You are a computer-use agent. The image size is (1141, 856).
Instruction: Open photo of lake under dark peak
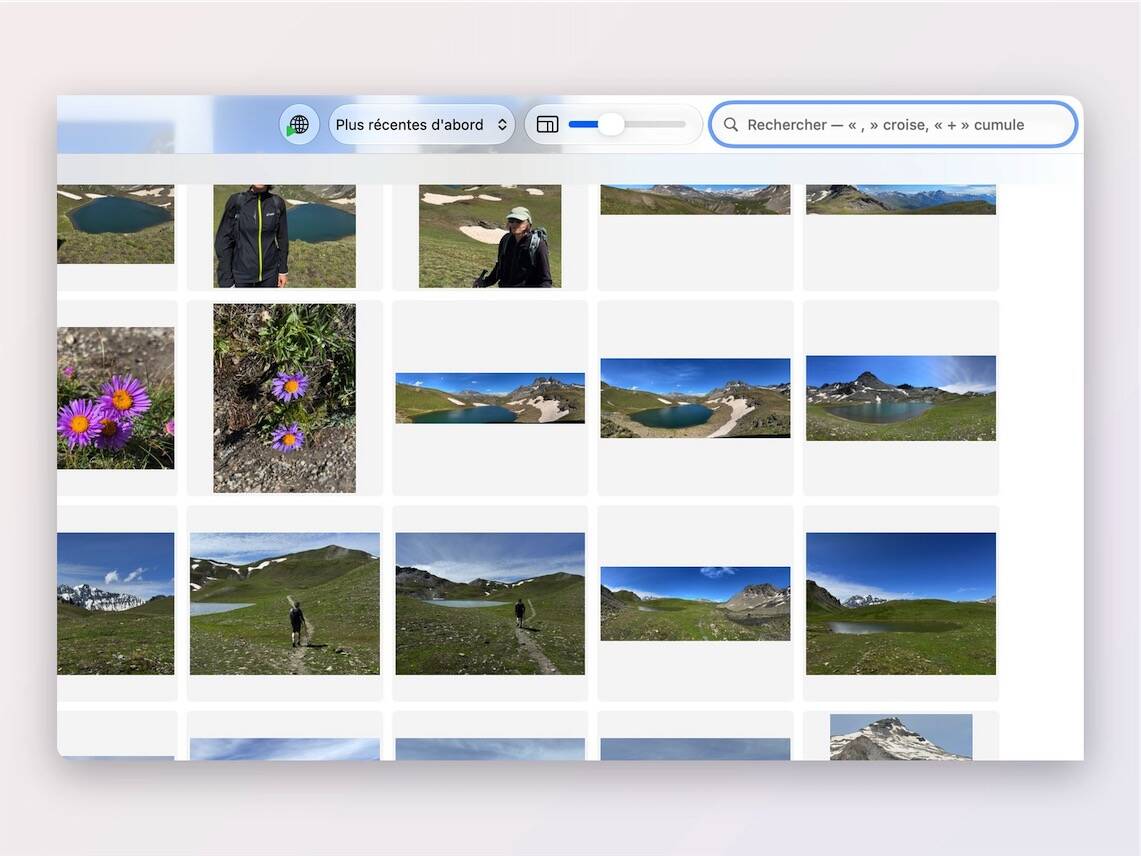coord(901,398)
